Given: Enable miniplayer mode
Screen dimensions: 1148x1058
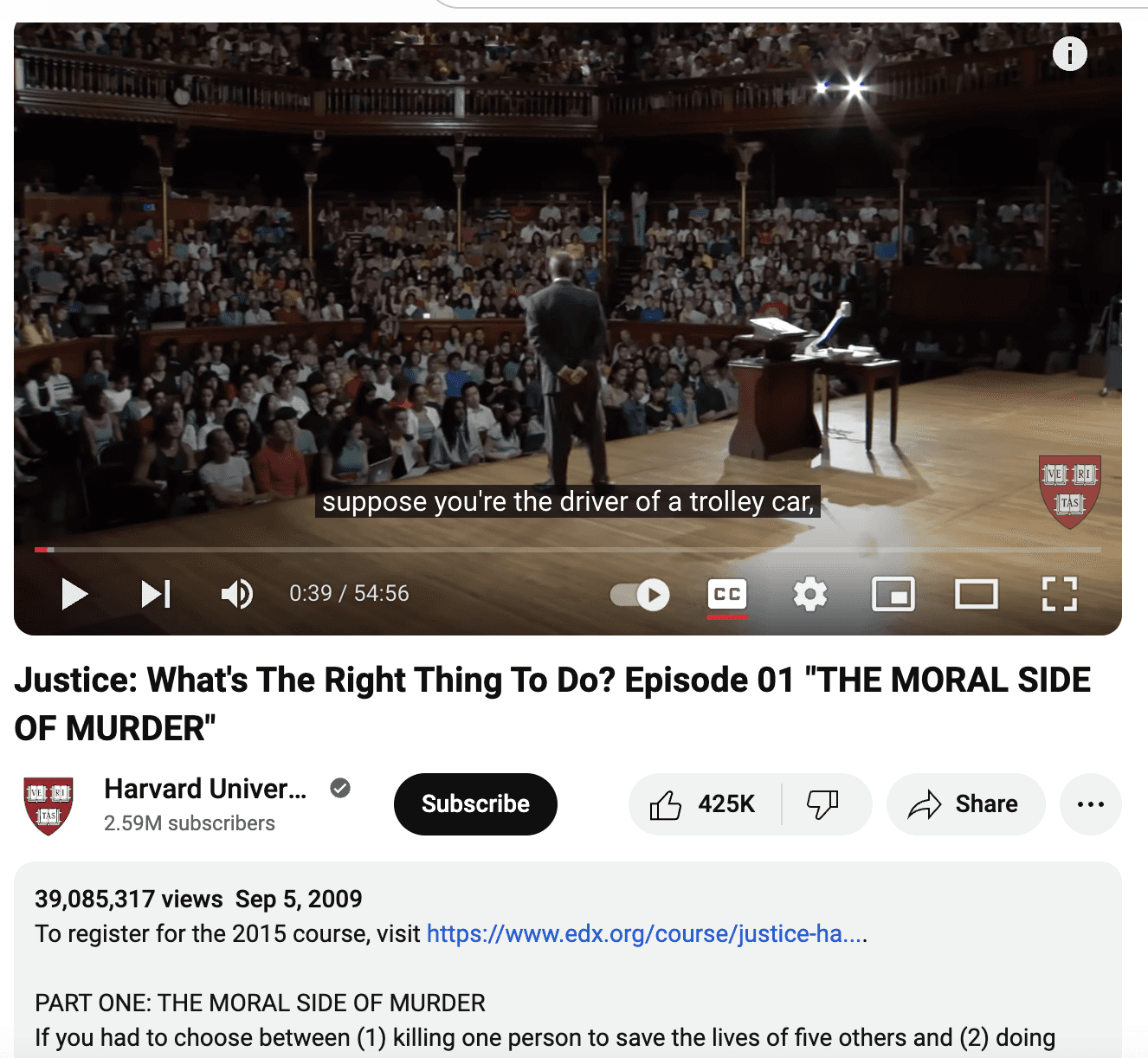Looking at the screenshot, I should point(893,595).
